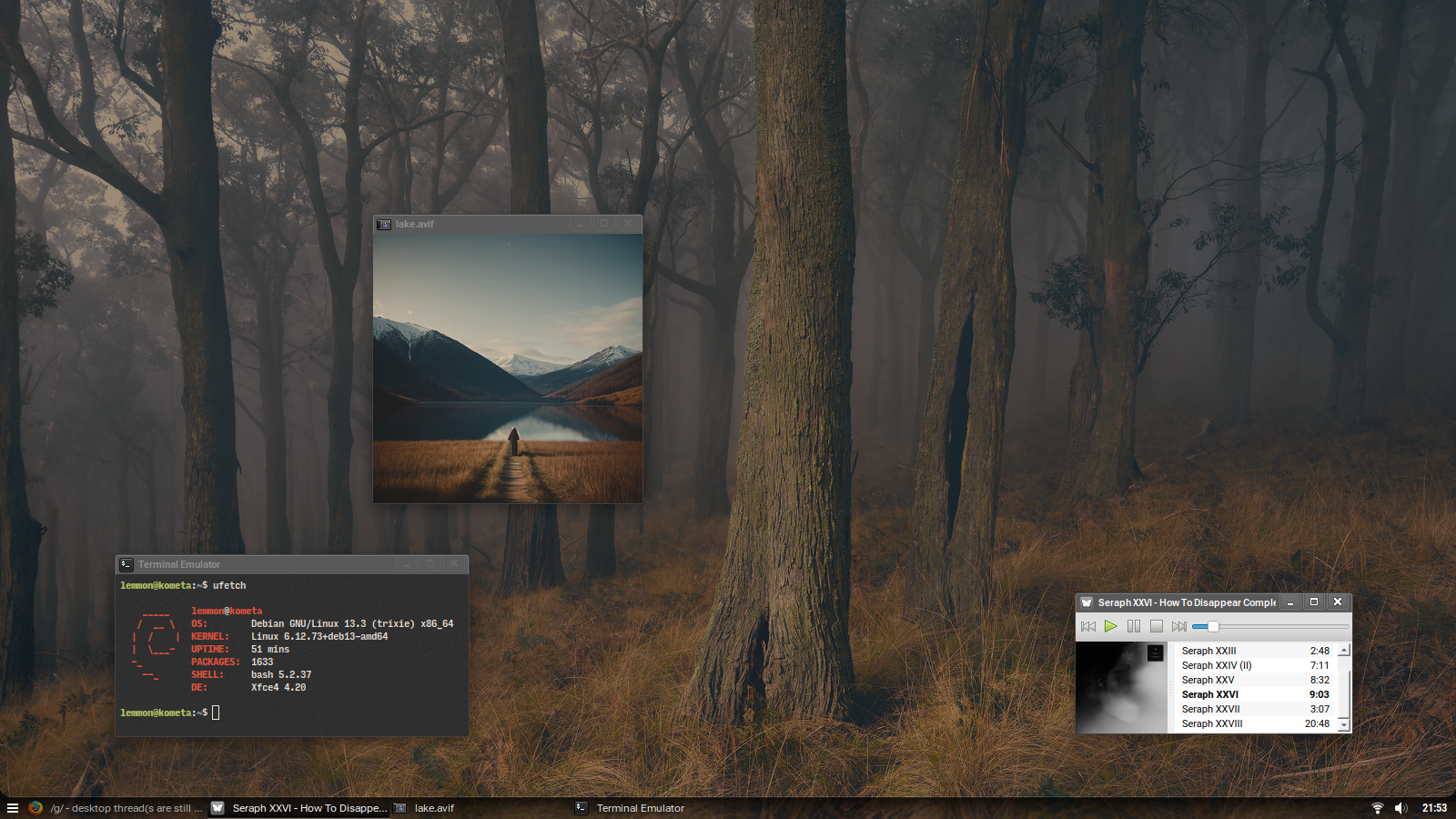The image size is (1456, 819).
Task: Click the album cover art in the music player
Action: coord(1121,687)
